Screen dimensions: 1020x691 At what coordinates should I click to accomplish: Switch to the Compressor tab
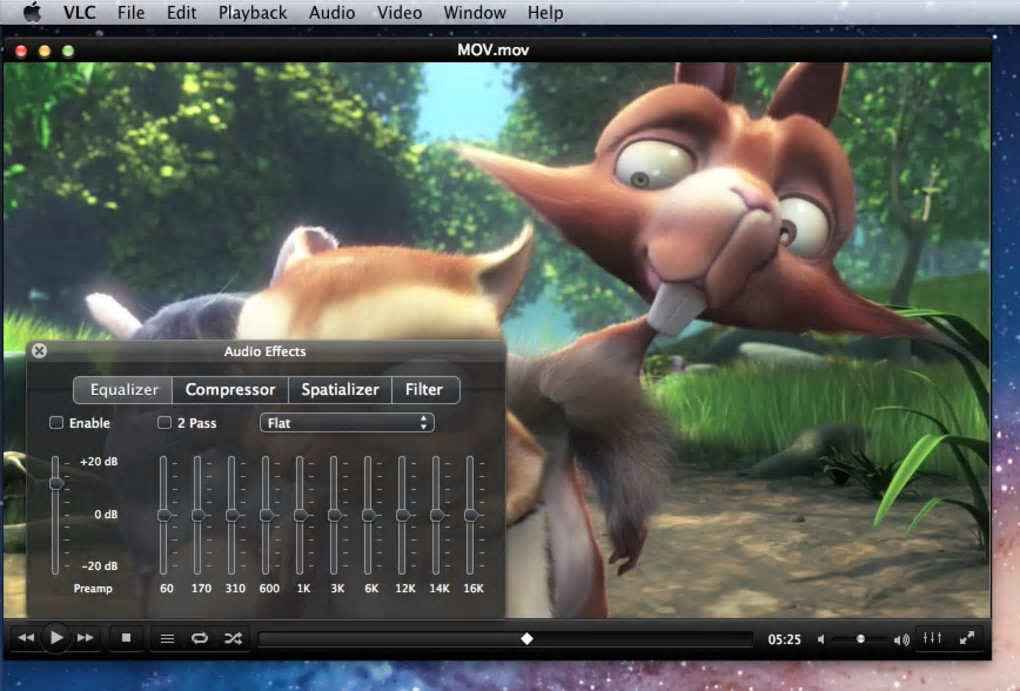[230, 389]
